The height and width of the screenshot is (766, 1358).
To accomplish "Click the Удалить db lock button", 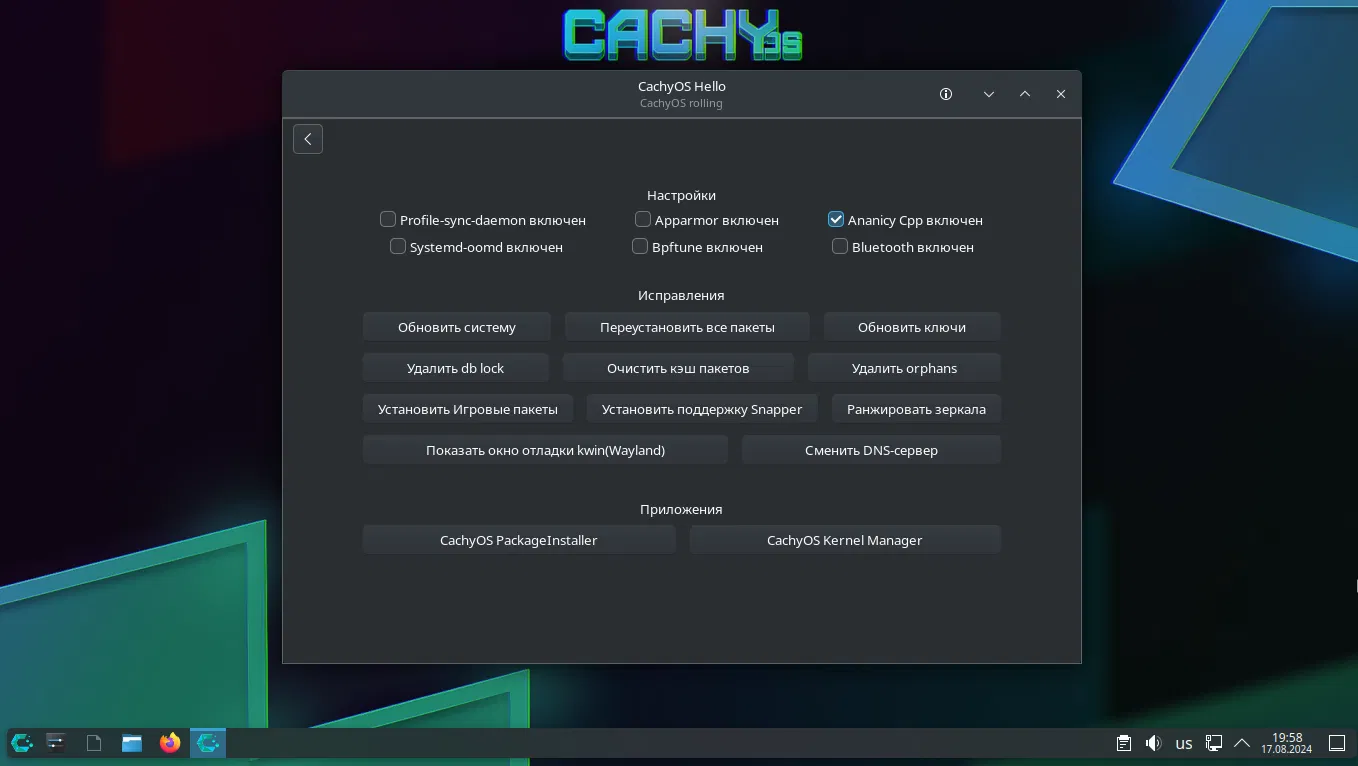I will click(456, 368).
